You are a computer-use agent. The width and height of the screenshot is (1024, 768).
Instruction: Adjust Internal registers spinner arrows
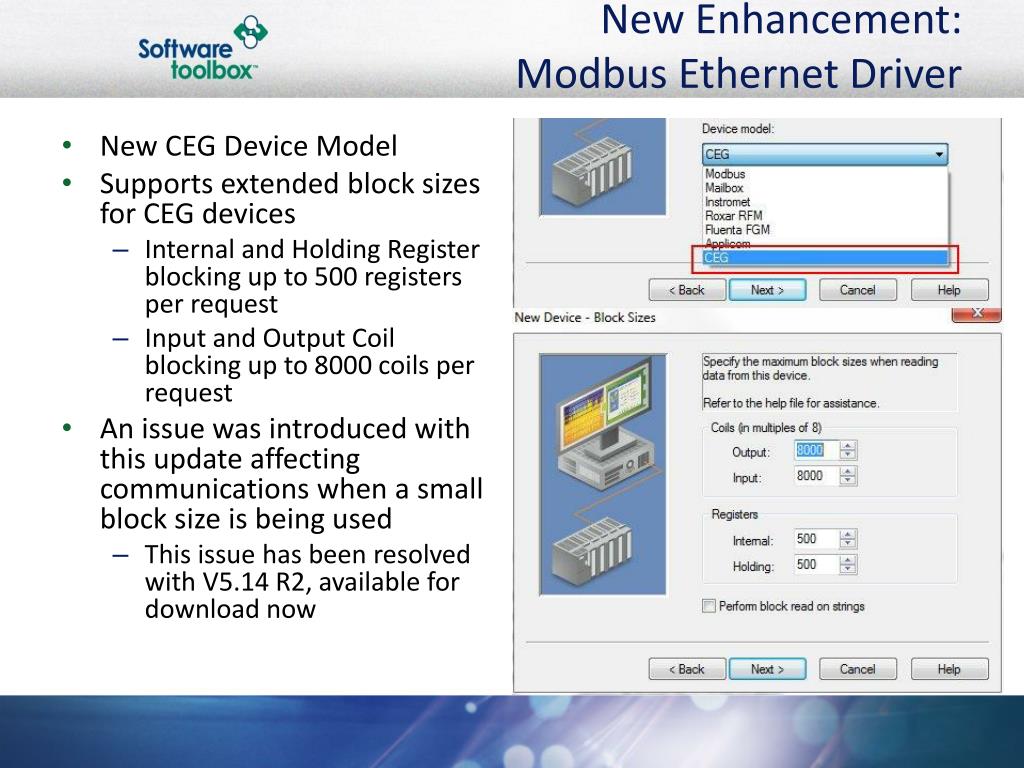tap(848, 539)
